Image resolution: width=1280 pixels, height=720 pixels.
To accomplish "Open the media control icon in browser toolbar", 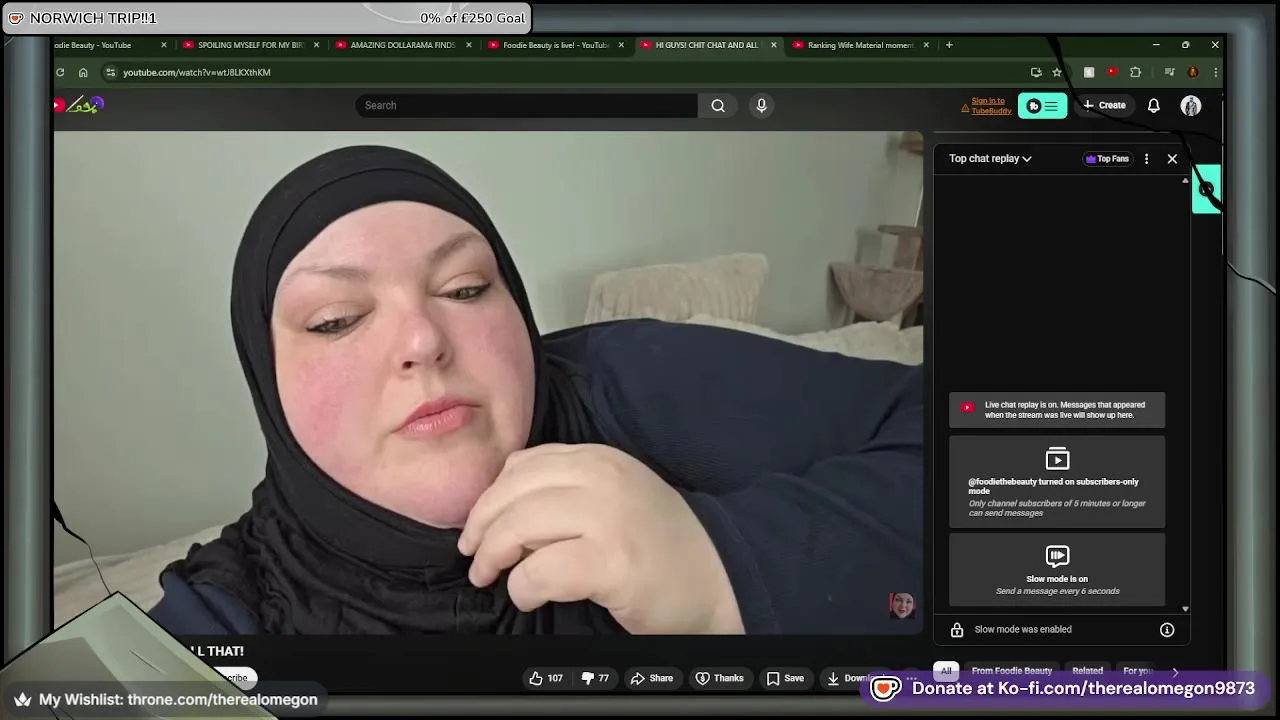I will [1169, 72].
